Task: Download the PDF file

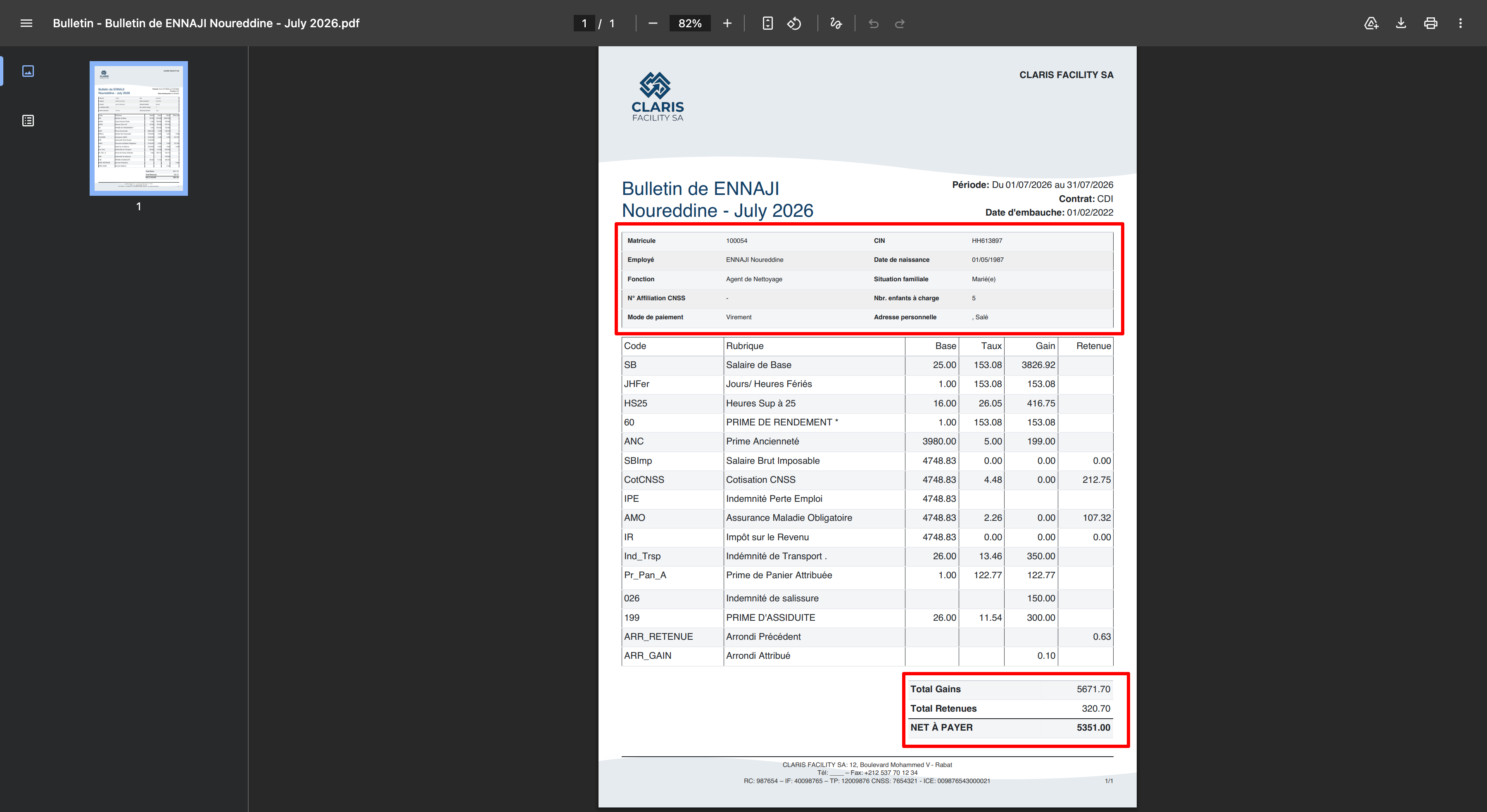Action: pos(1401,23)
